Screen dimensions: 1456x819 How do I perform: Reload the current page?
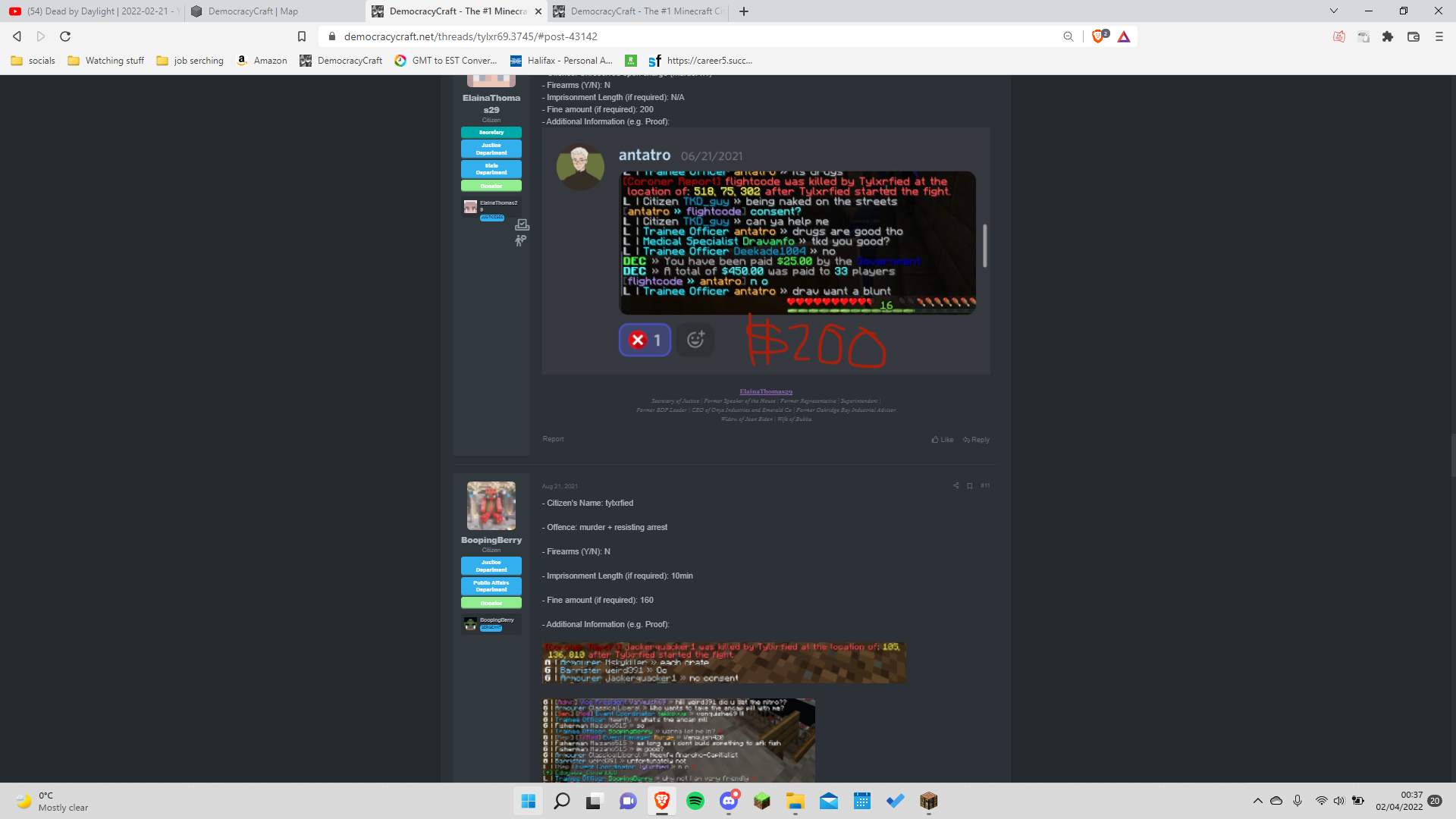click(65, 36)
